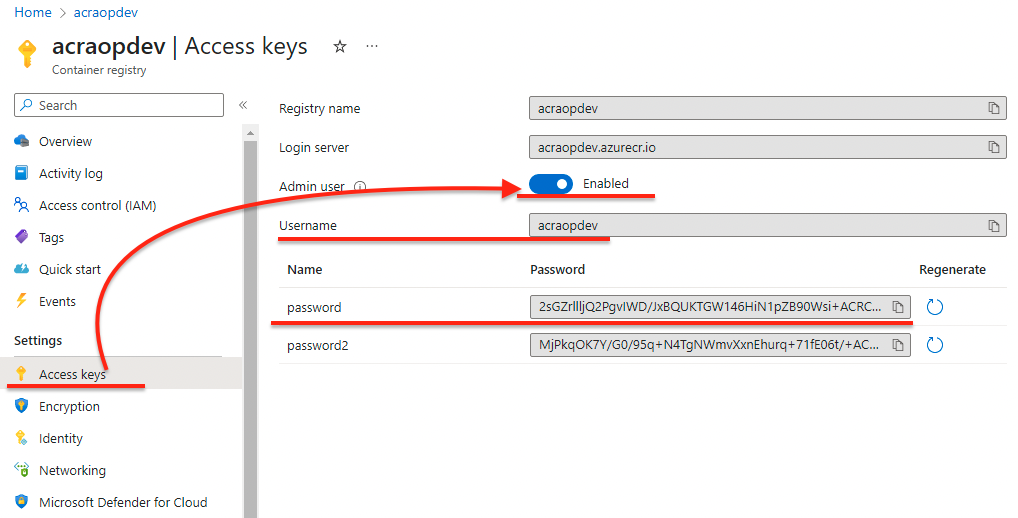
Task: Focus the sidebar Search box
Action: point(119,105)
